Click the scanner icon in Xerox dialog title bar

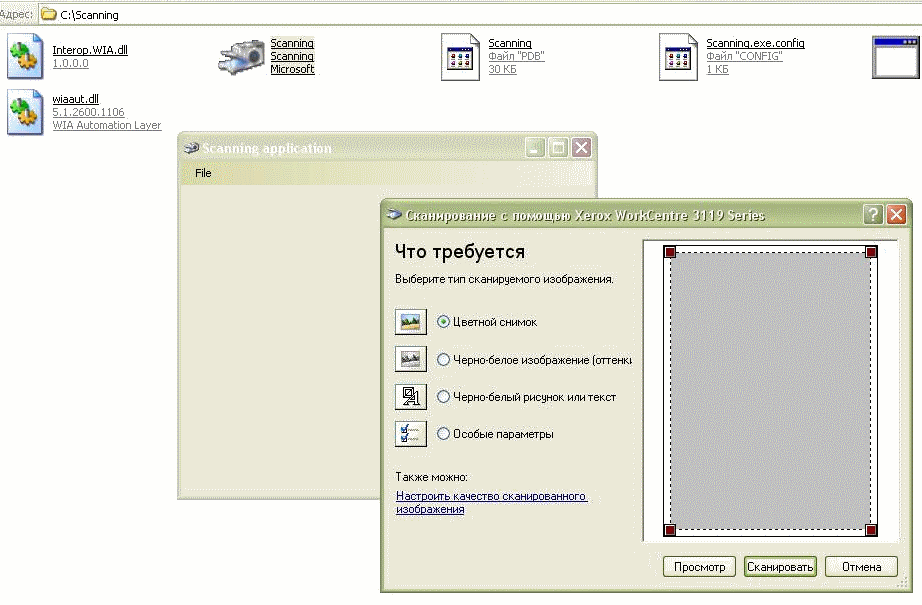[x=394, y=215]
